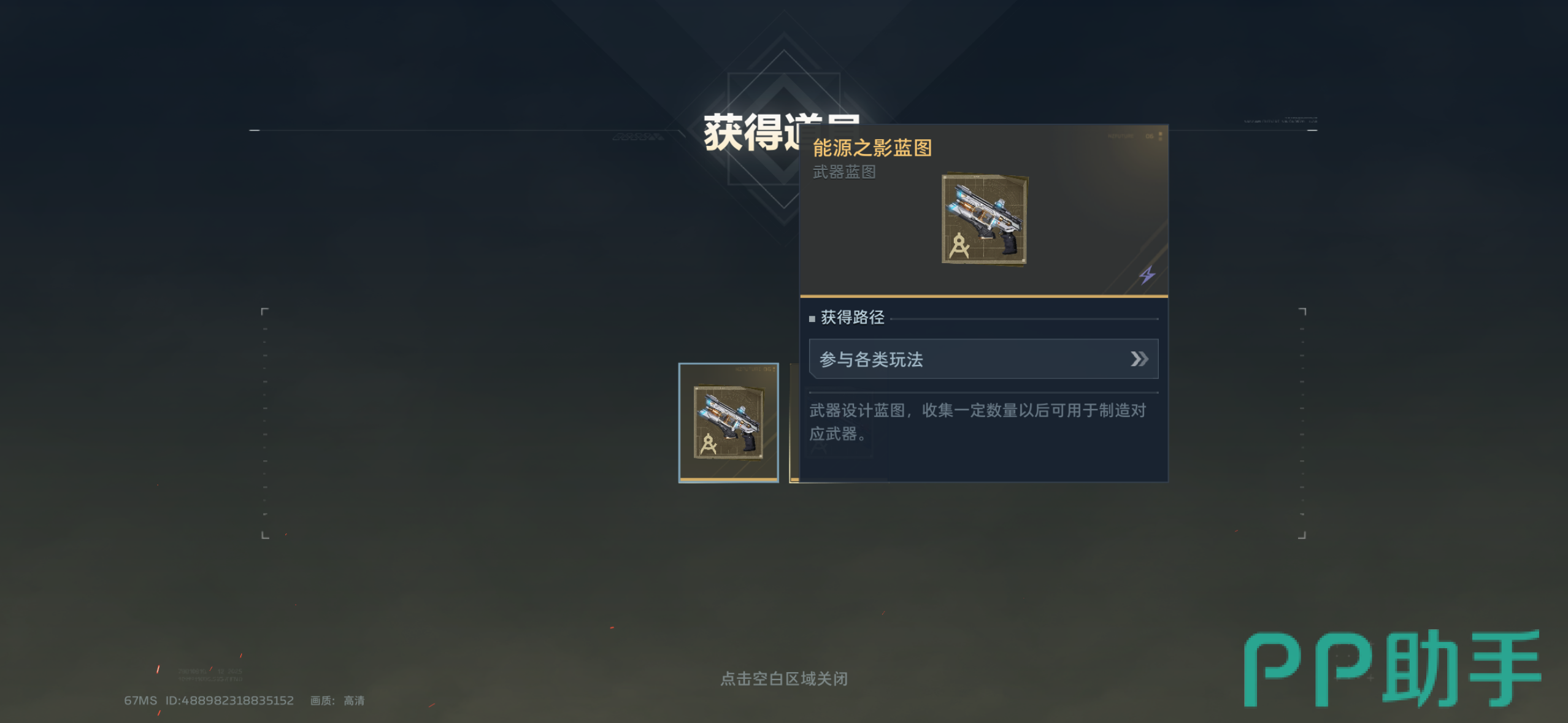Screen dimensions: 1568x723
Task: Click the 获得路径 section header
Action: click(852, 317)
